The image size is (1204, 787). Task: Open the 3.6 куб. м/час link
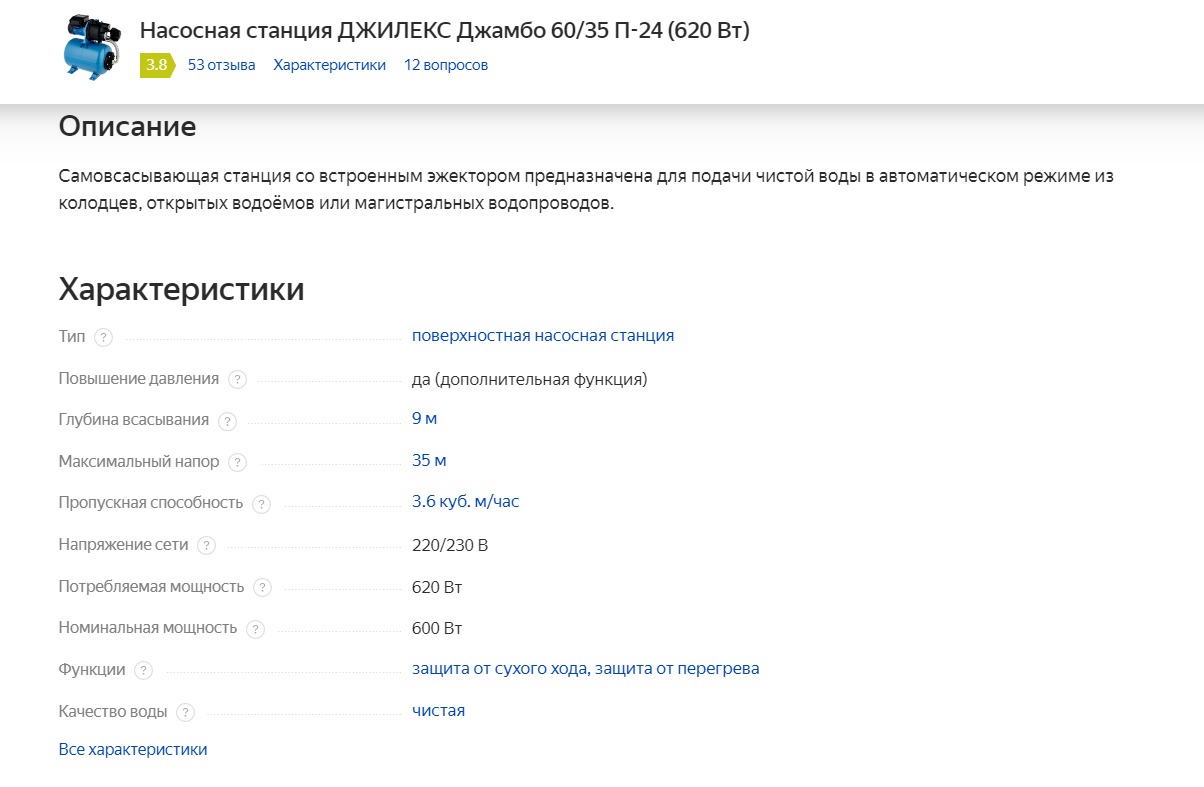pyautogui.click(x=466, y=502)
